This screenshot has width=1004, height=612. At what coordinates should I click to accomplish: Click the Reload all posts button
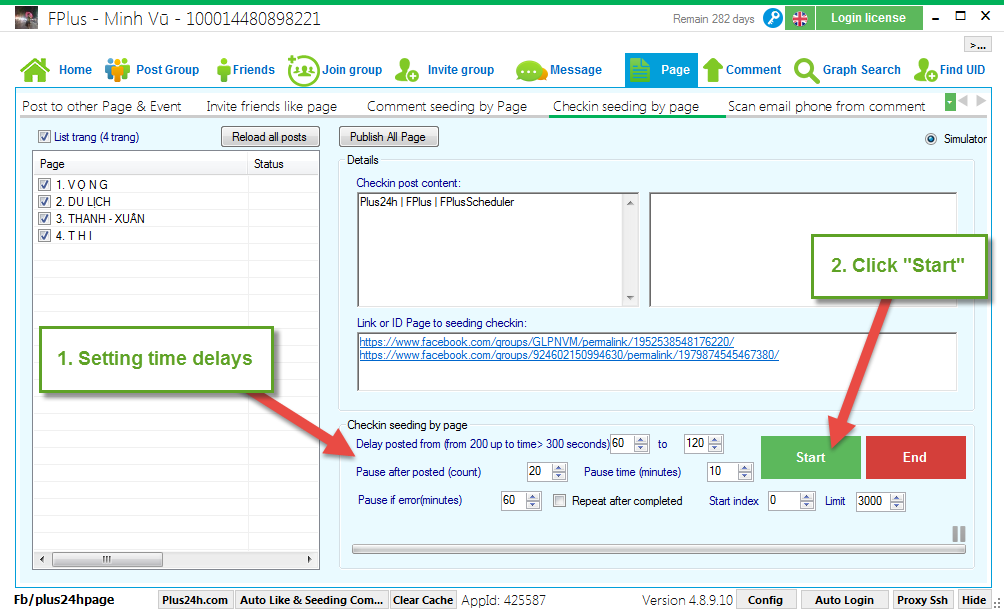[270, 137]
